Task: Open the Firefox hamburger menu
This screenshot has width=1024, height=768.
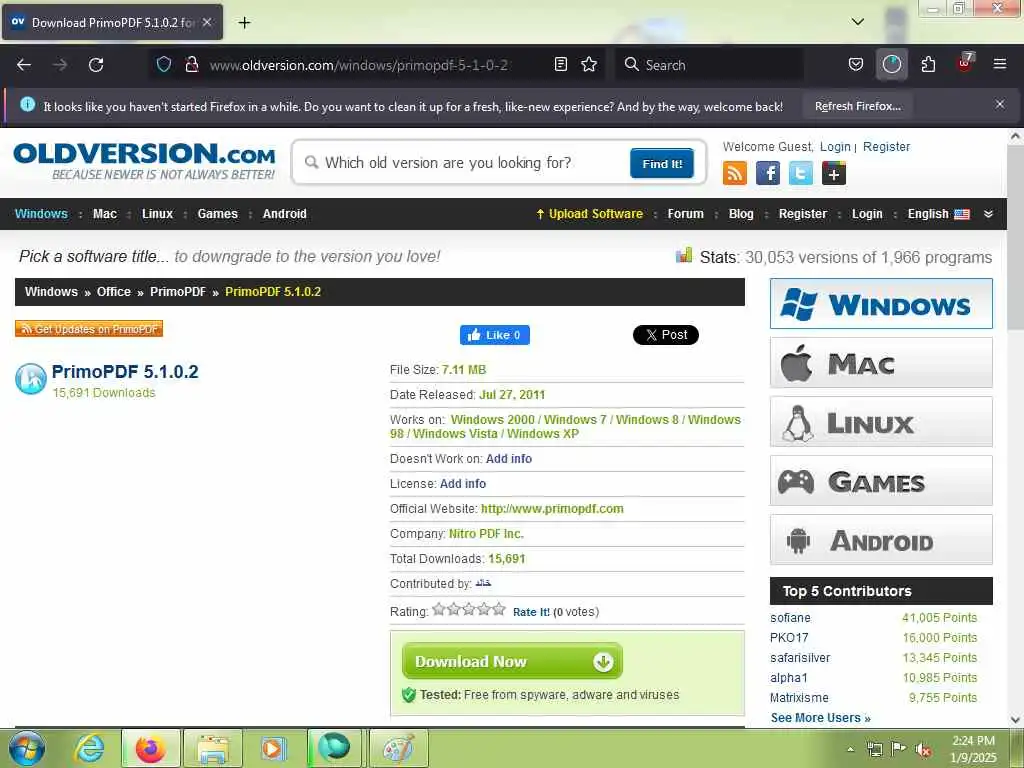Action: pyautogui.click(x=1000, y=64)
